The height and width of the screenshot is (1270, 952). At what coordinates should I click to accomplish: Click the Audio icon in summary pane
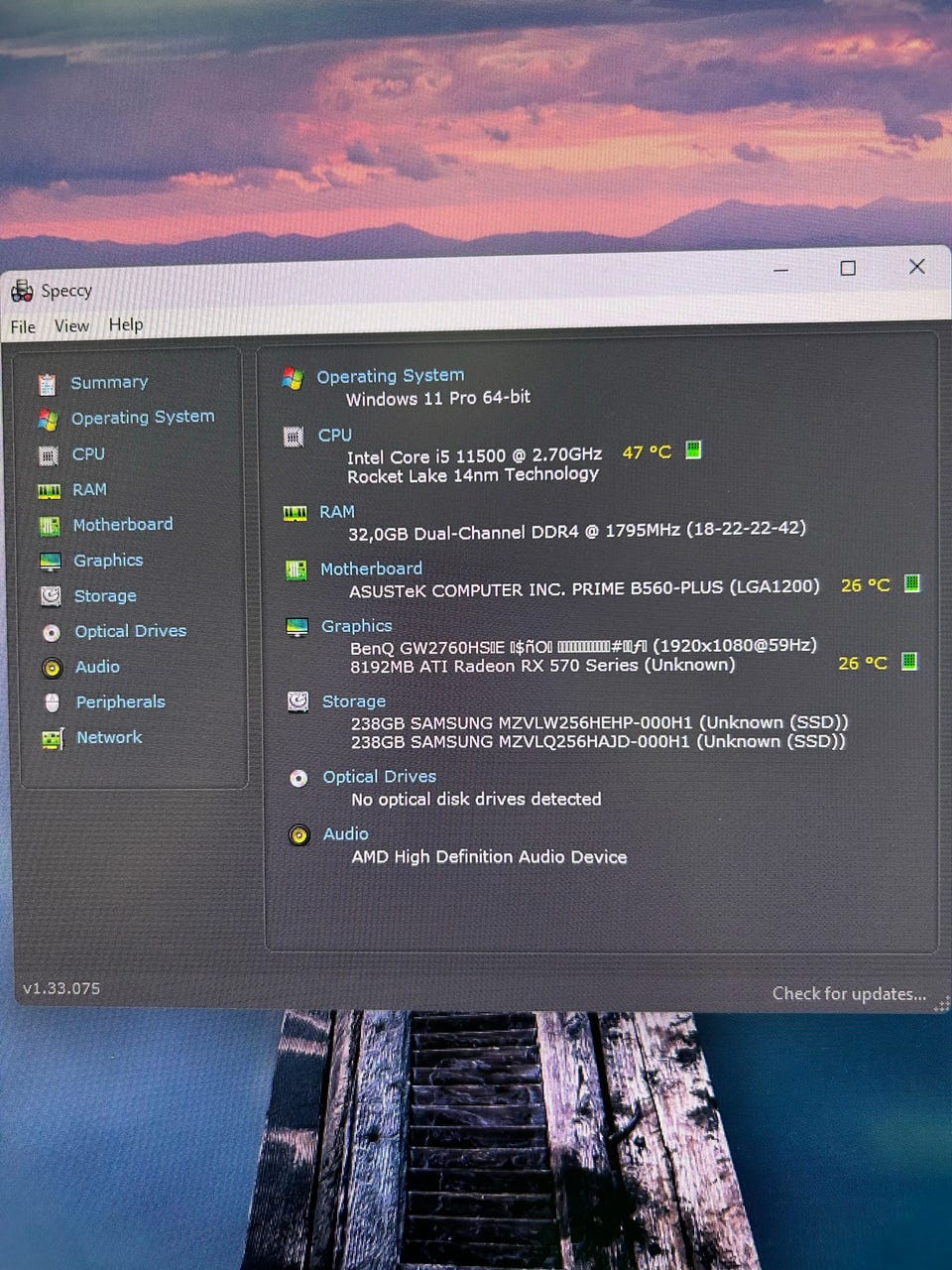[x=299, y=835]
